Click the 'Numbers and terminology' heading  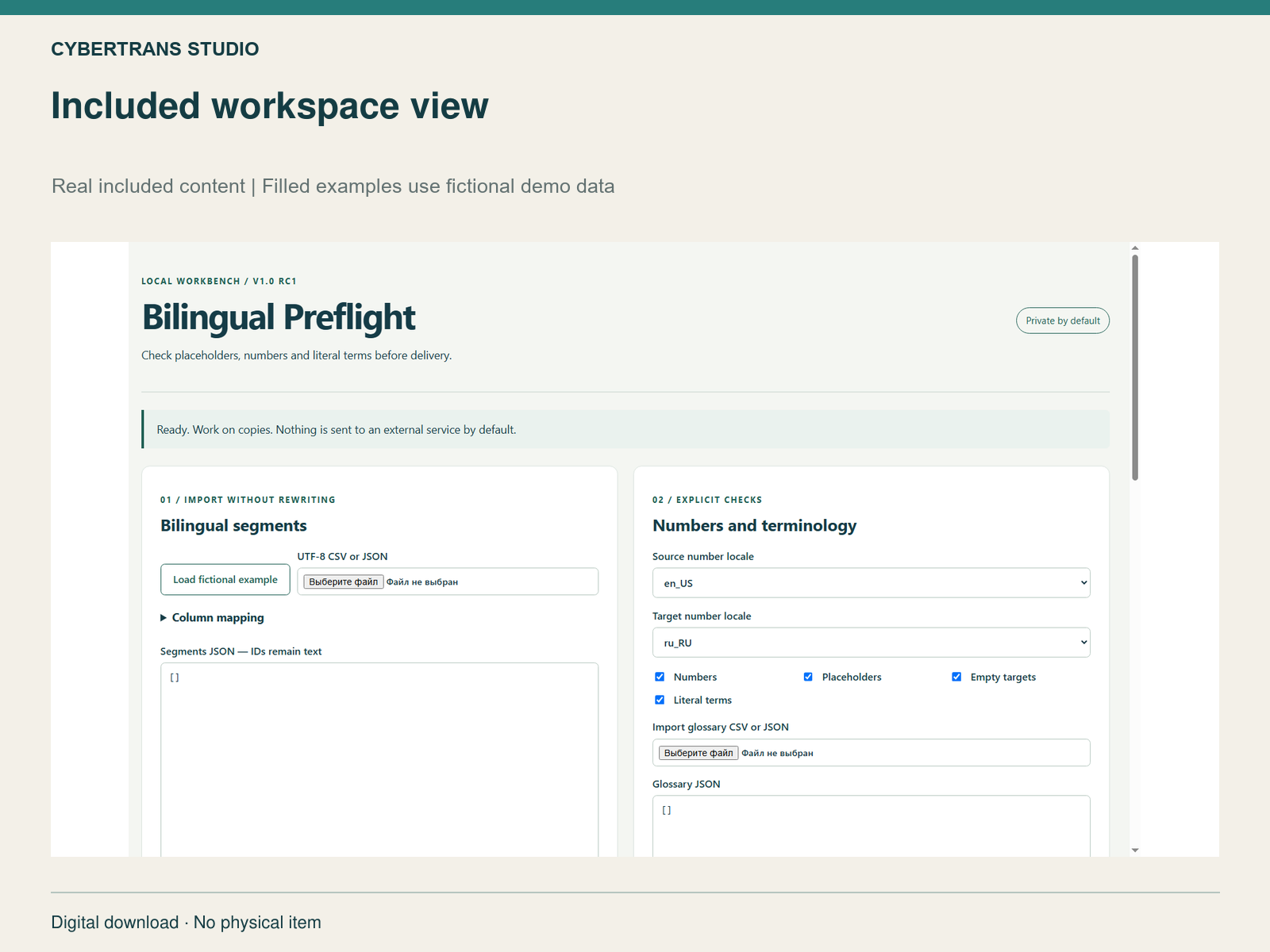click(x=755, y=526)
